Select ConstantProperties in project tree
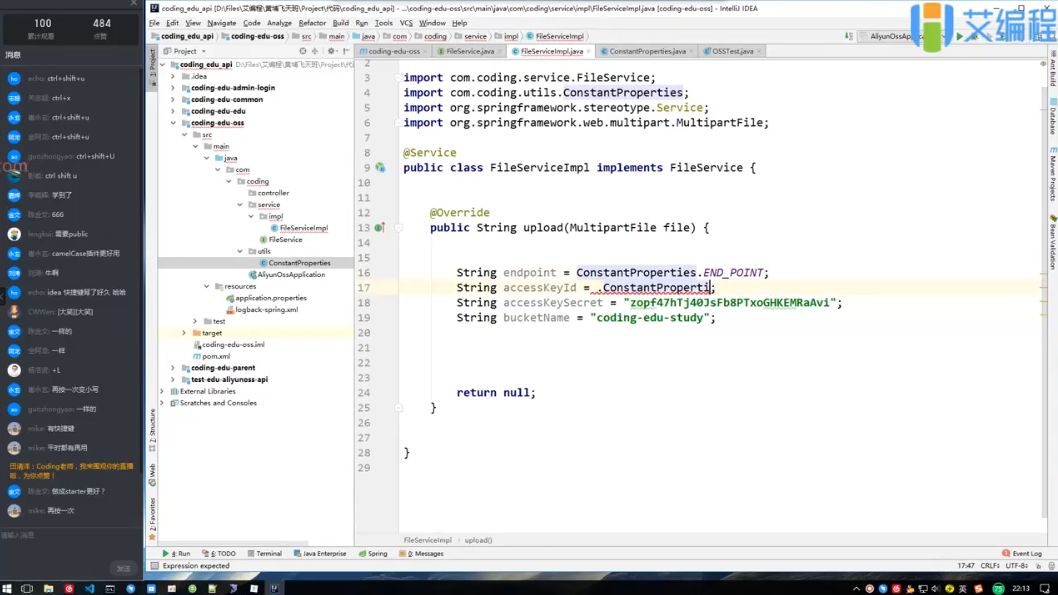This screenshot has height=595, width=1058. (299, 263)
